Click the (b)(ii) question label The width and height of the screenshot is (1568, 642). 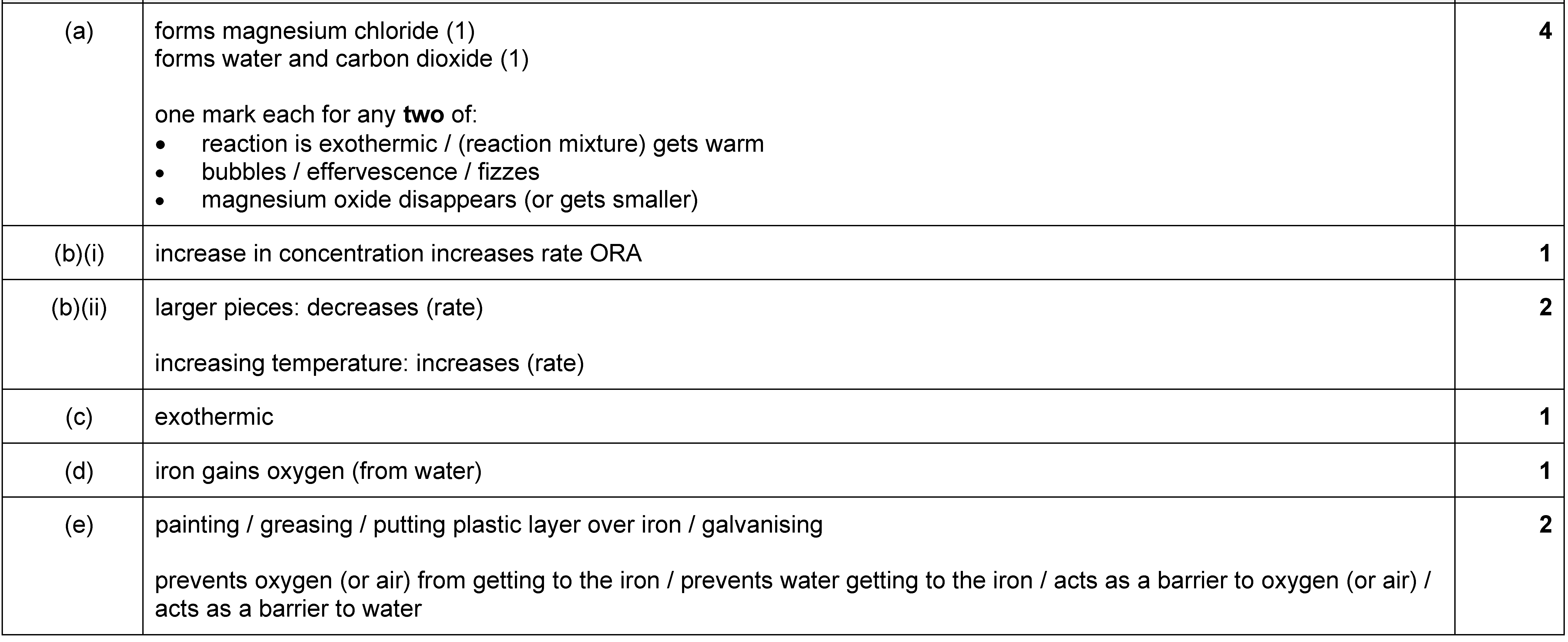click(x=79, y=307)
